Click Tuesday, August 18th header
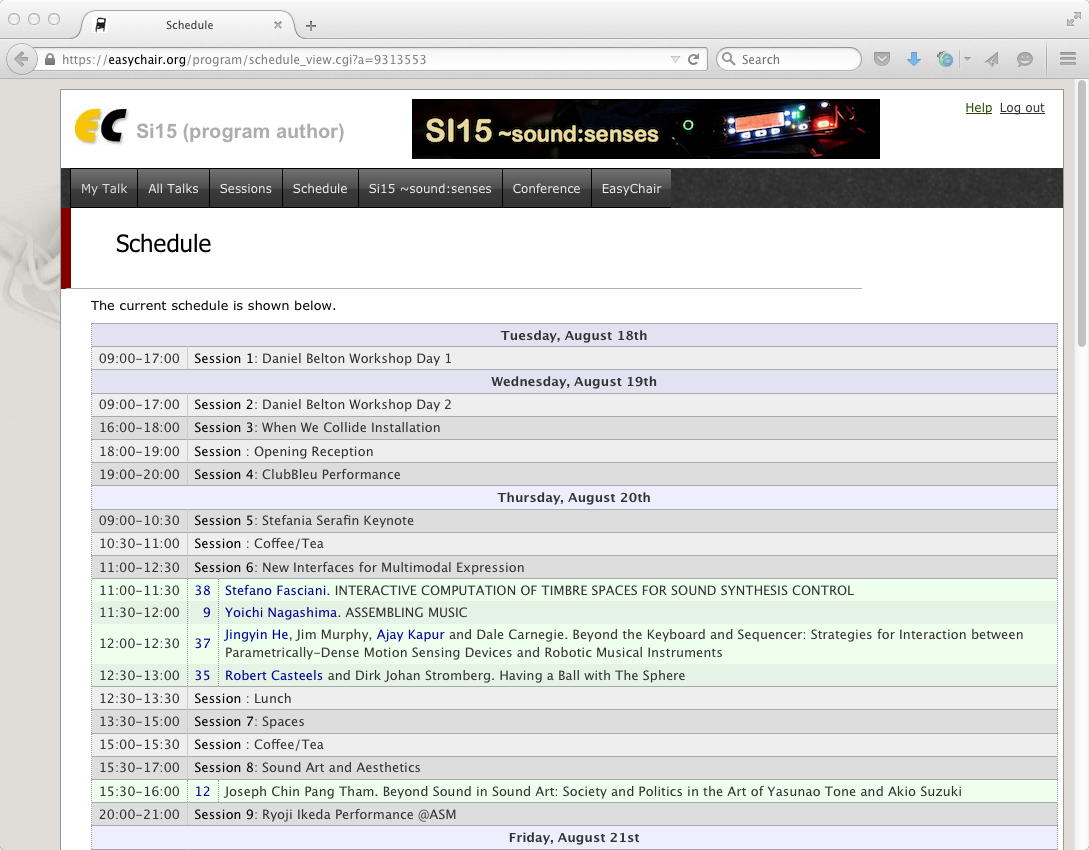1089x850 pixels. [x=574, y=335]
